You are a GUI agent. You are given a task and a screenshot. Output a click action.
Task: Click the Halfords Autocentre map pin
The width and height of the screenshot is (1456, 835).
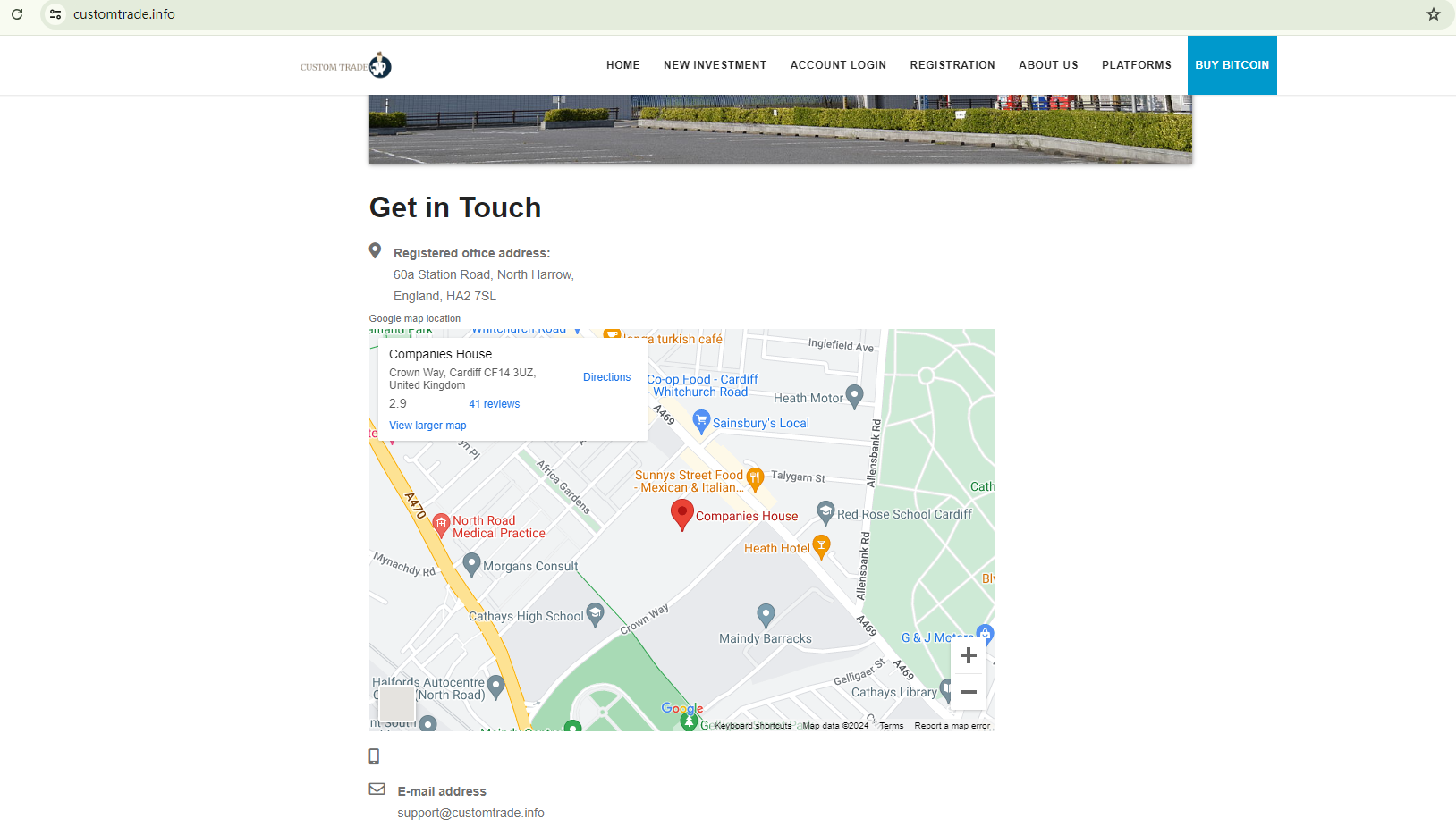[x=496, y=687]
